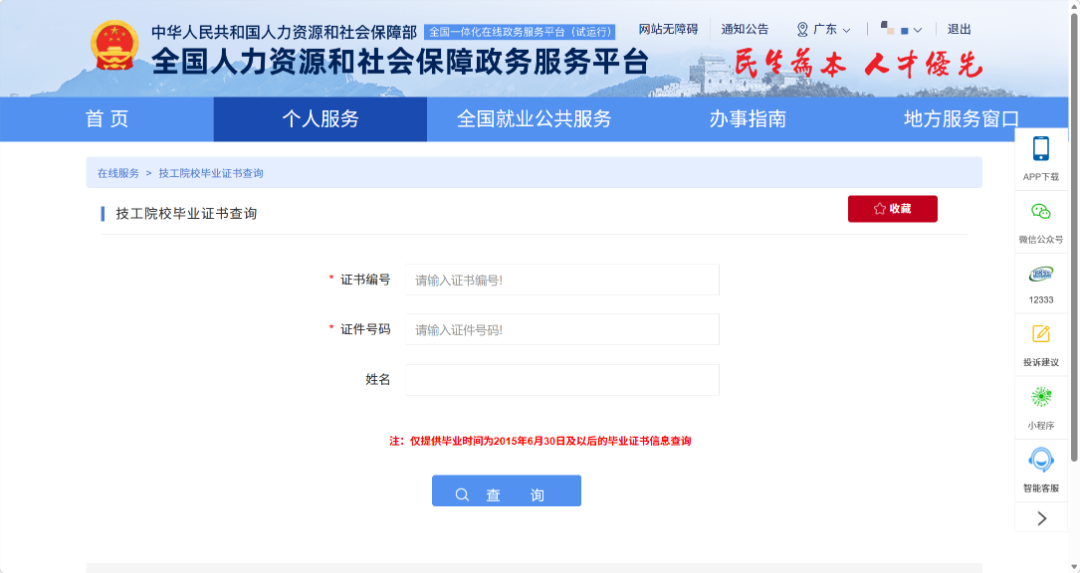Open the user account dropdown arrow
Viewport: 1080px width, 573px height.
coord(918,30)
